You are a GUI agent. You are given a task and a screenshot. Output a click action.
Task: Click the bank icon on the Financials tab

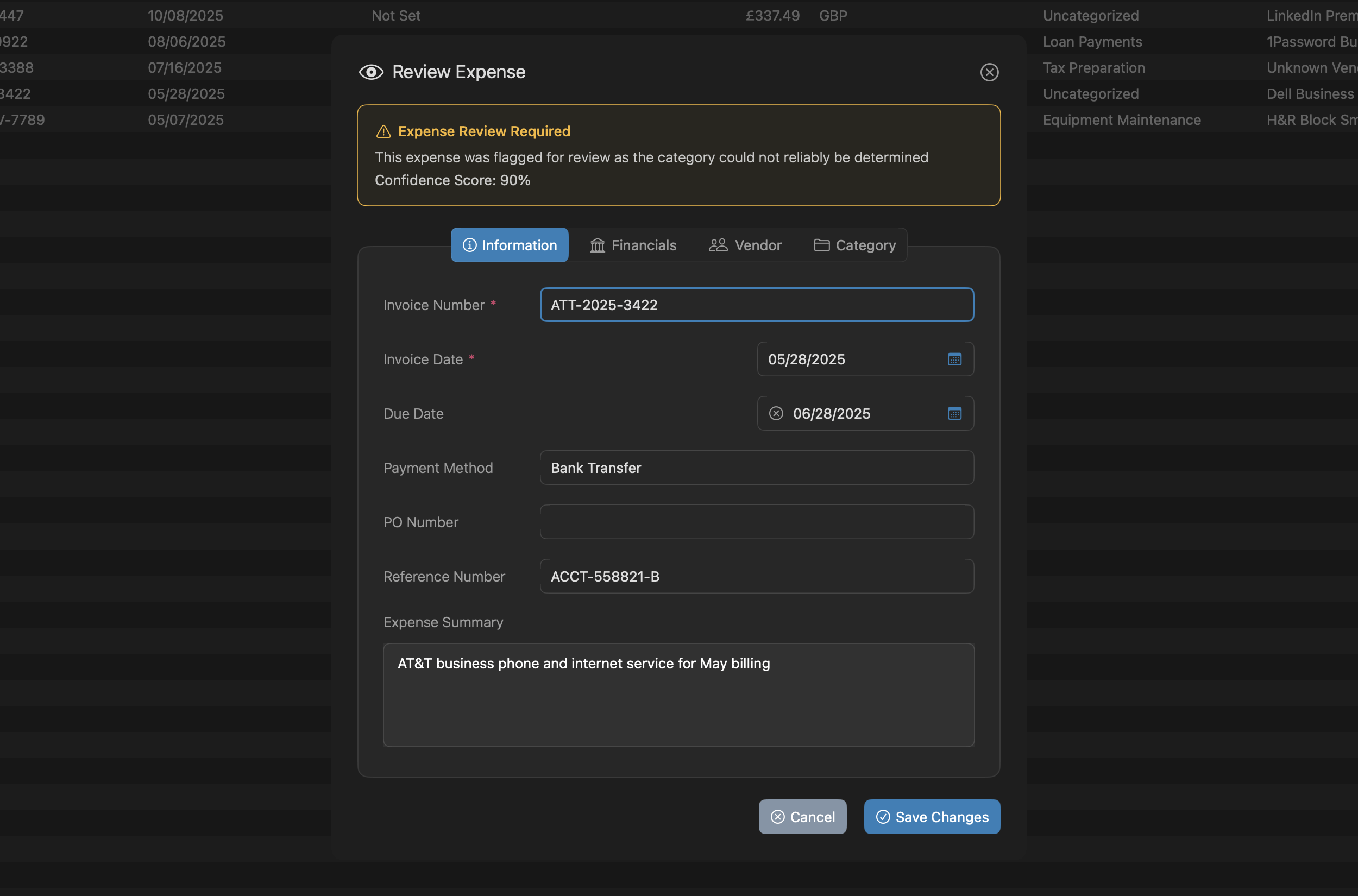(x=596, y=245)
